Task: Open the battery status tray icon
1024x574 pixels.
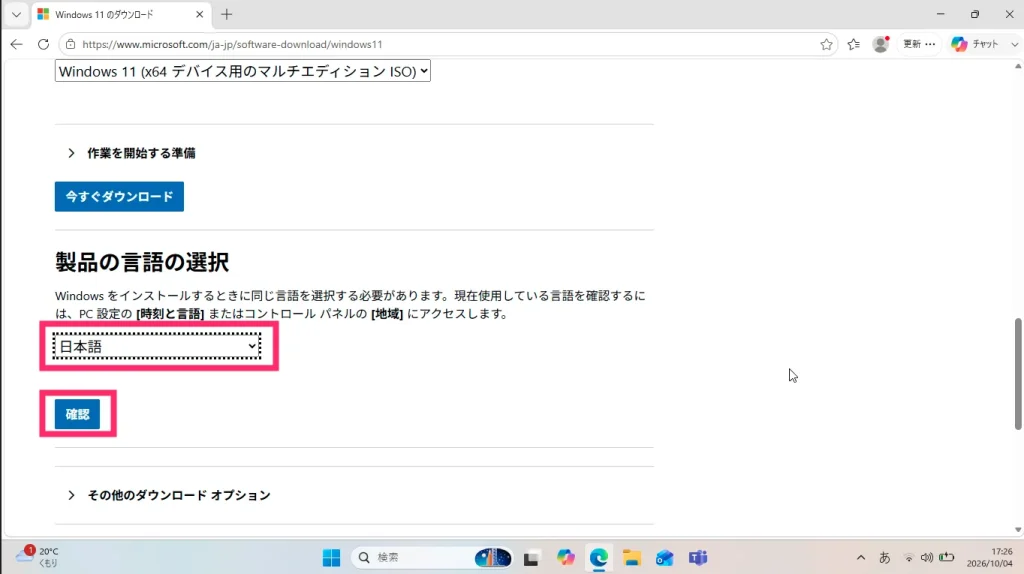Action: click(x=946, y=558)
